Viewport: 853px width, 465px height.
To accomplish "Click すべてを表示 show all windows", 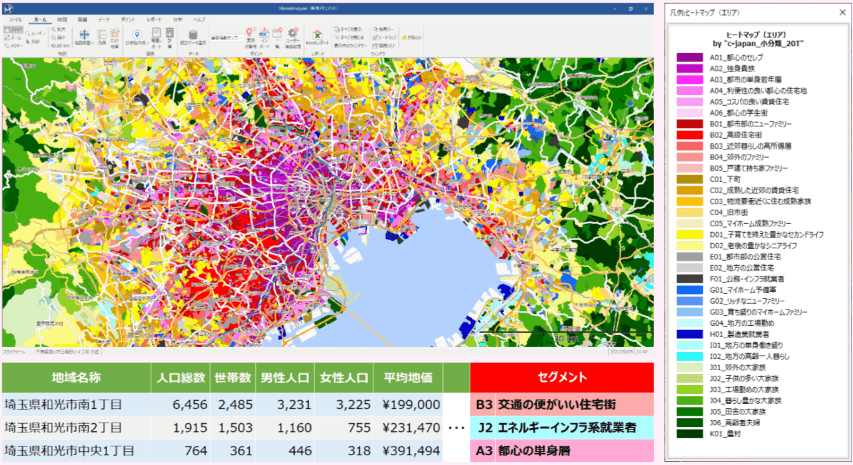I will tap(348, 29).
